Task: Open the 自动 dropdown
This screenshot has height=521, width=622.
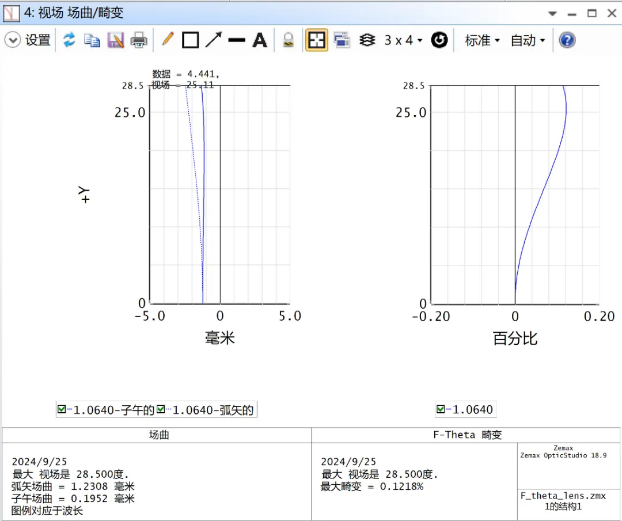Action: click(x=528, y=41)
